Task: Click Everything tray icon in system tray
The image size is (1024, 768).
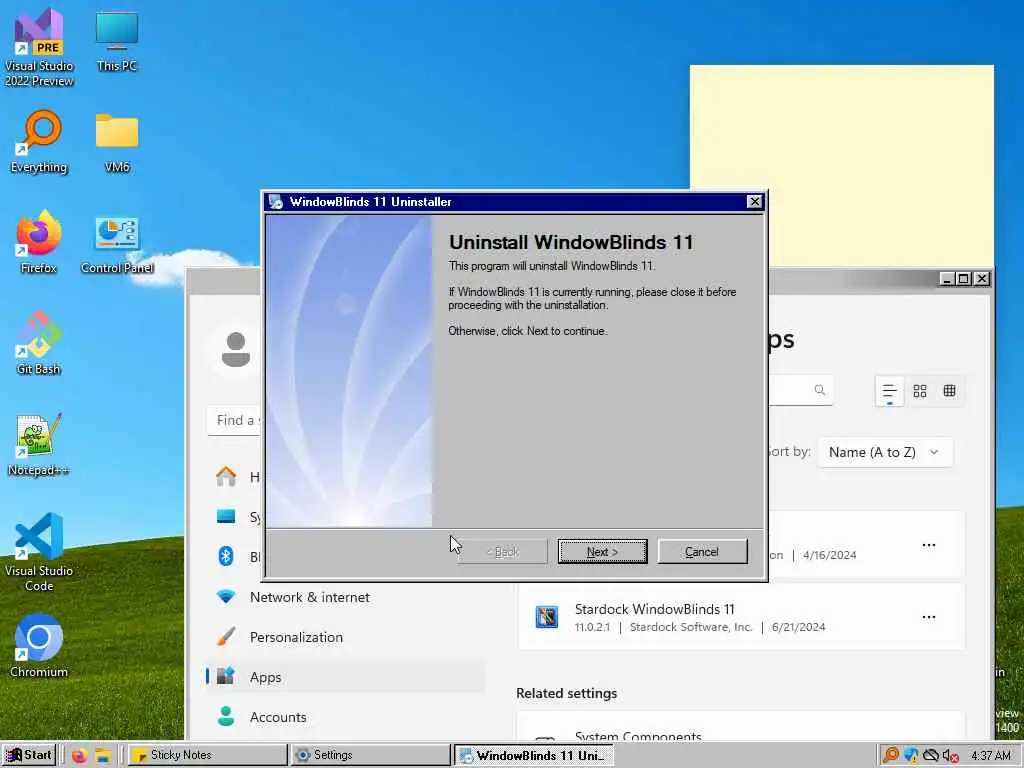Action: (891, 756)
